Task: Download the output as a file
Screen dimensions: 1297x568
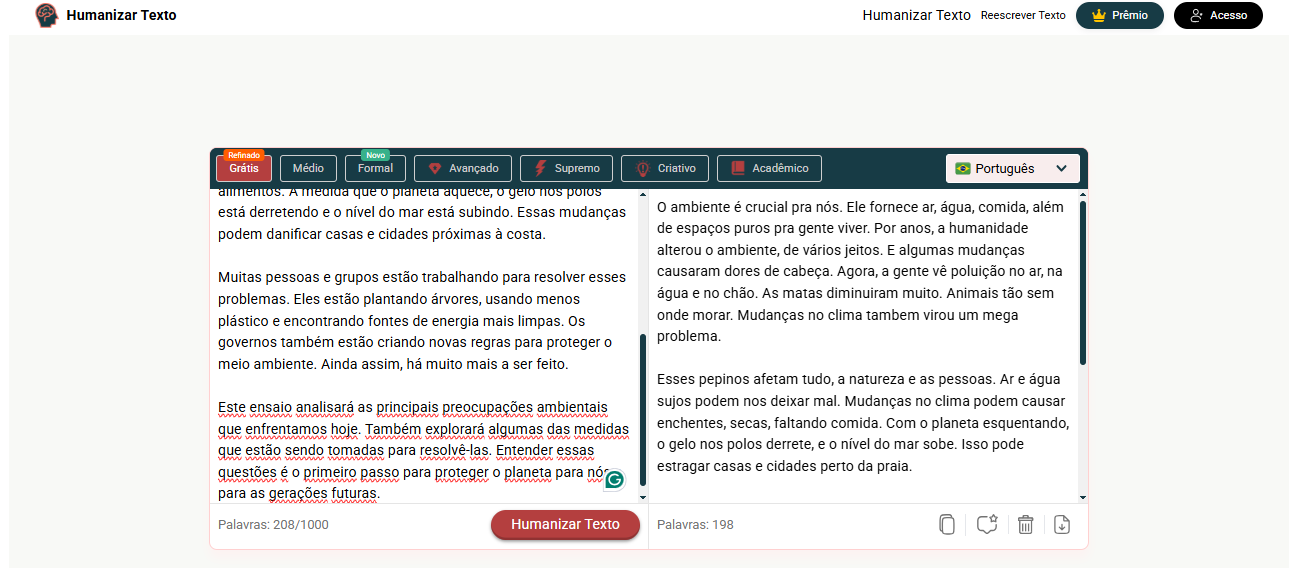Action: coord(1062,525)
